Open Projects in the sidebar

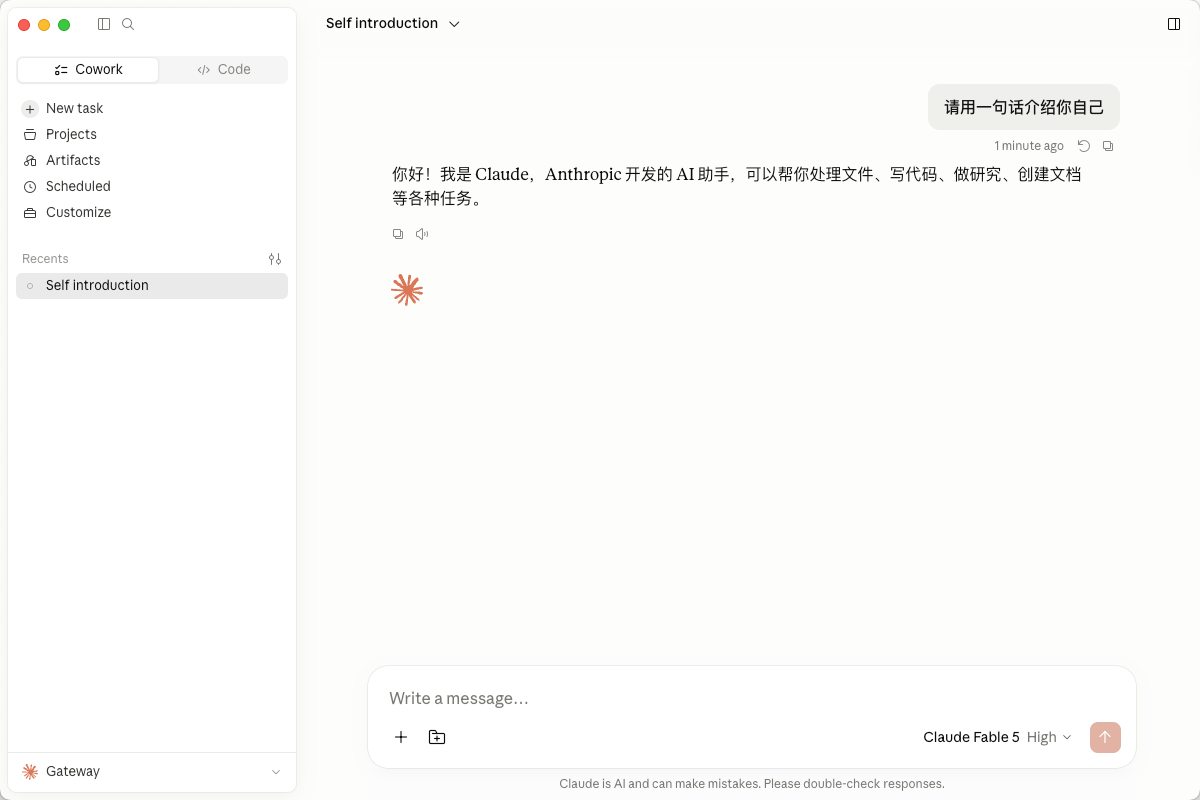(152, 134)
